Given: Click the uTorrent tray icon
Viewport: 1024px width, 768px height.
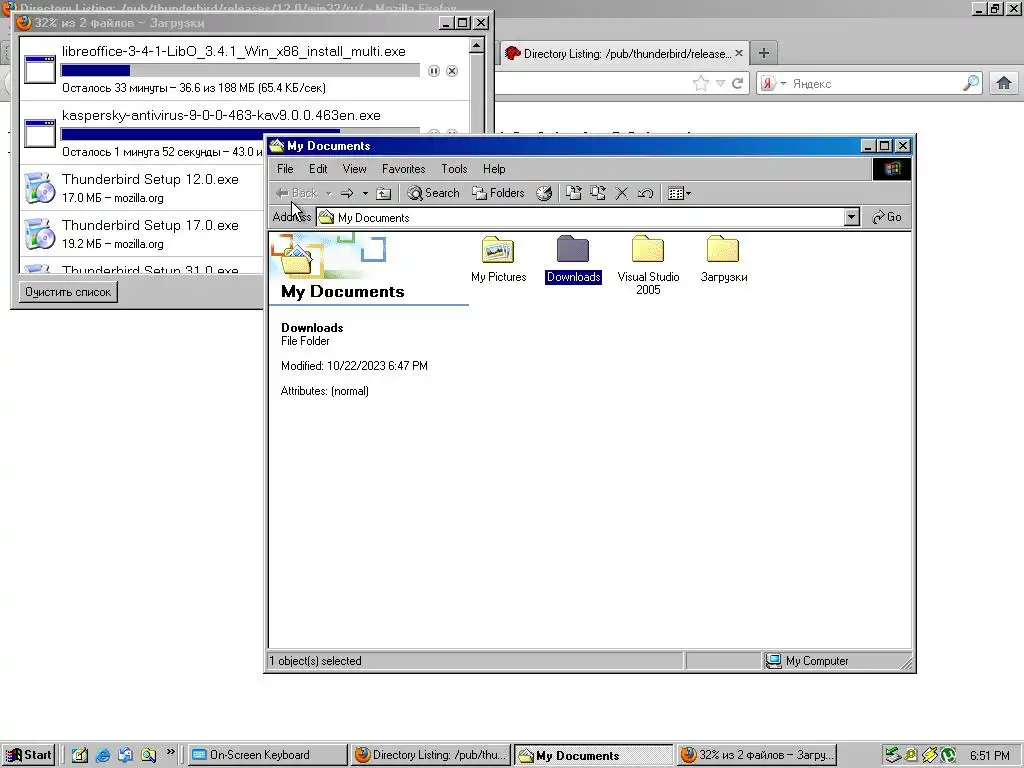Looking at the screenshot, I should (x=947, y=756).
